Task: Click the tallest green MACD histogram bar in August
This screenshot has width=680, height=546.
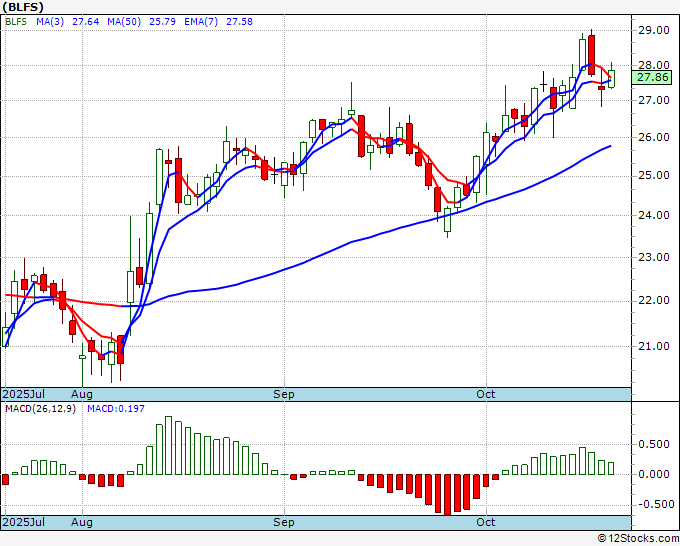Action: coord(169,445)
